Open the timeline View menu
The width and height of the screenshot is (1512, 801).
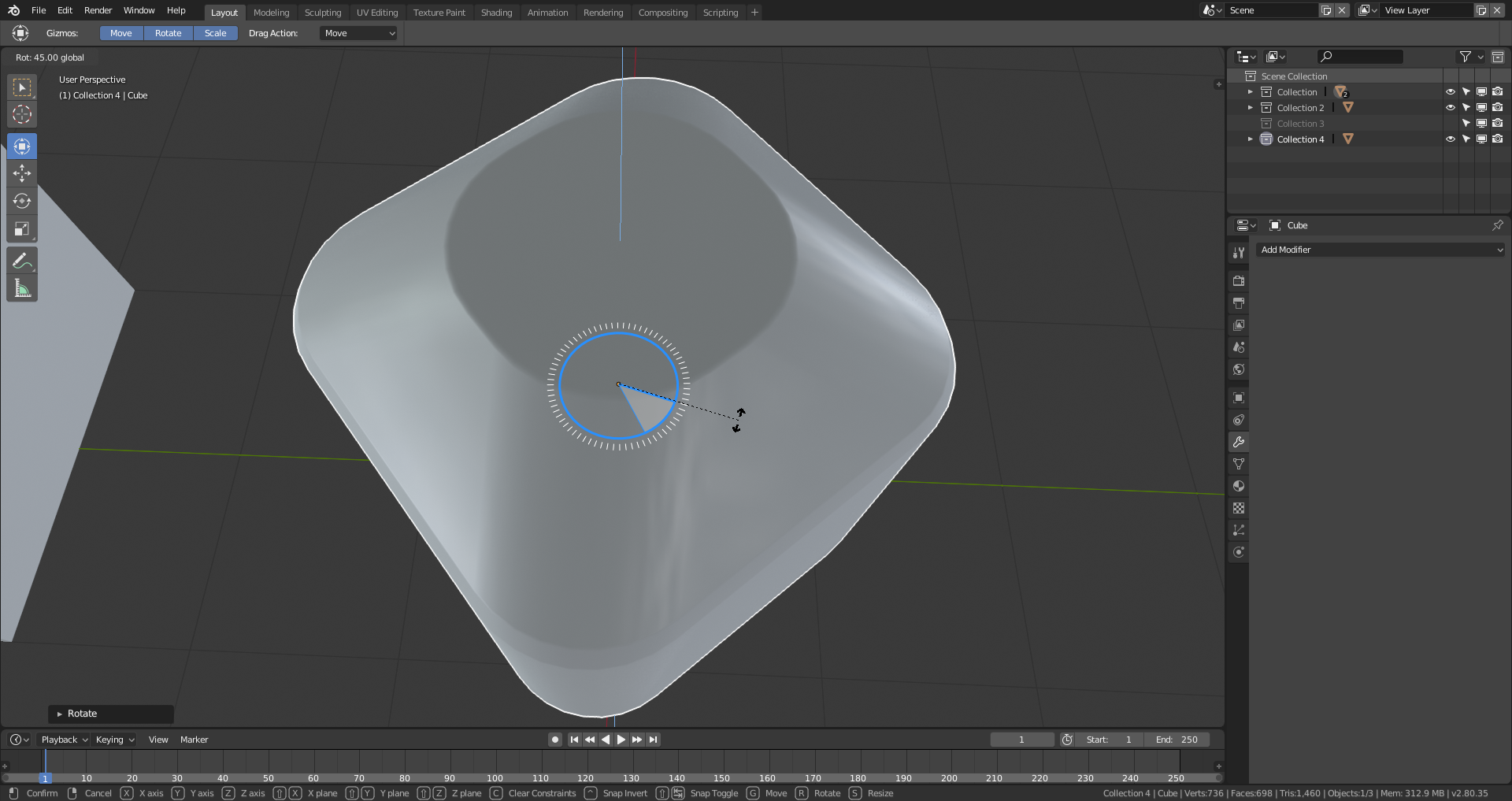coord(158,740)
